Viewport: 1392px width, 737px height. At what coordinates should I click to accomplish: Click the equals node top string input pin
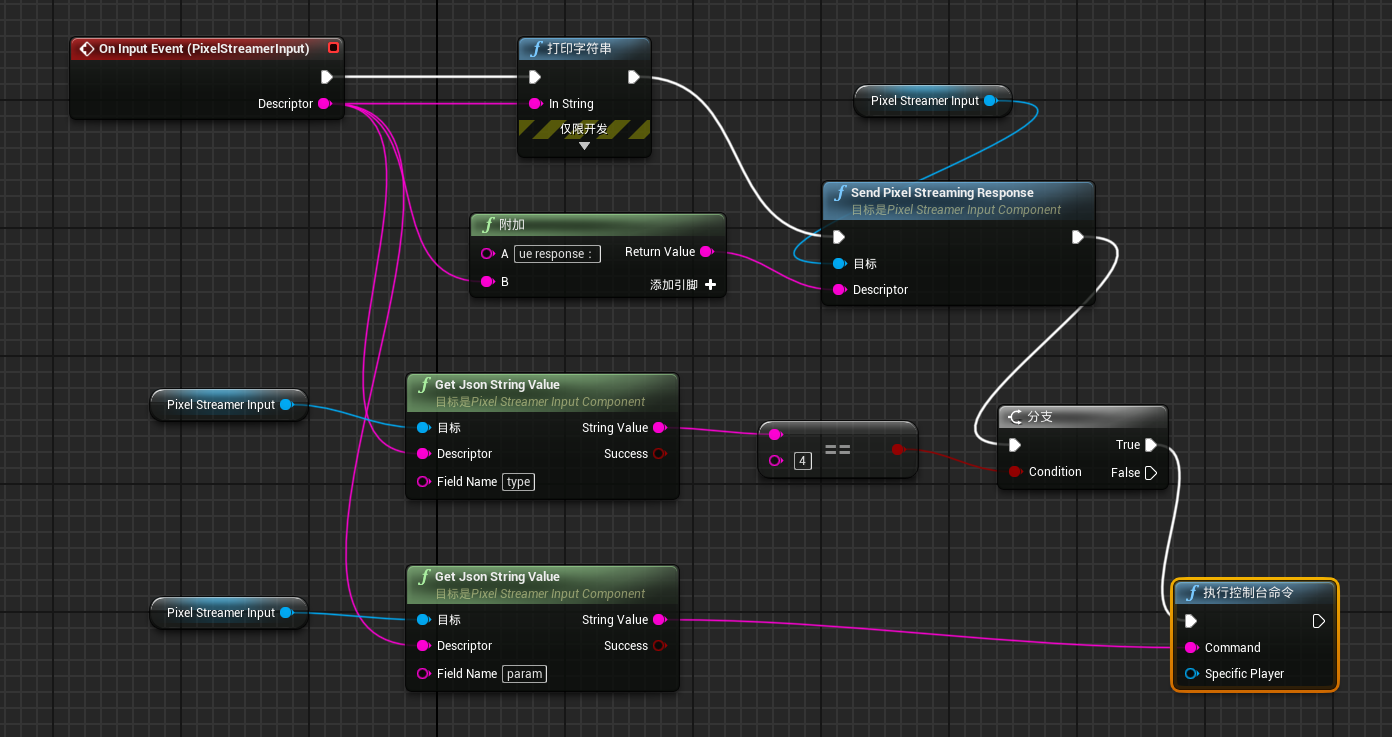pyautogui.click(x=776, y=435)
